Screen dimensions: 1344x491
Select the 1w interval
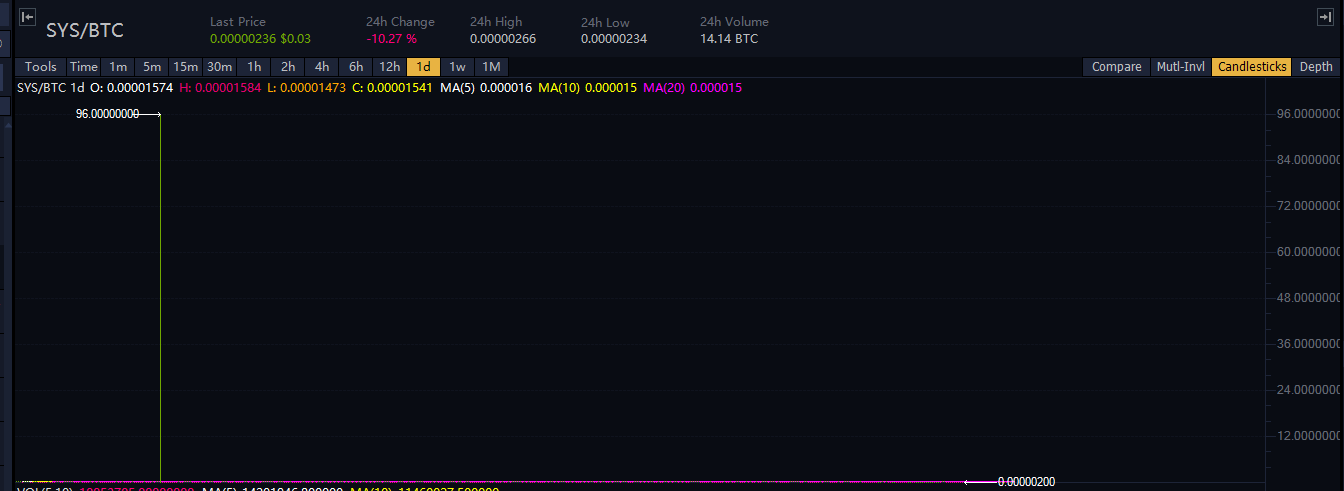click(457, 67)
